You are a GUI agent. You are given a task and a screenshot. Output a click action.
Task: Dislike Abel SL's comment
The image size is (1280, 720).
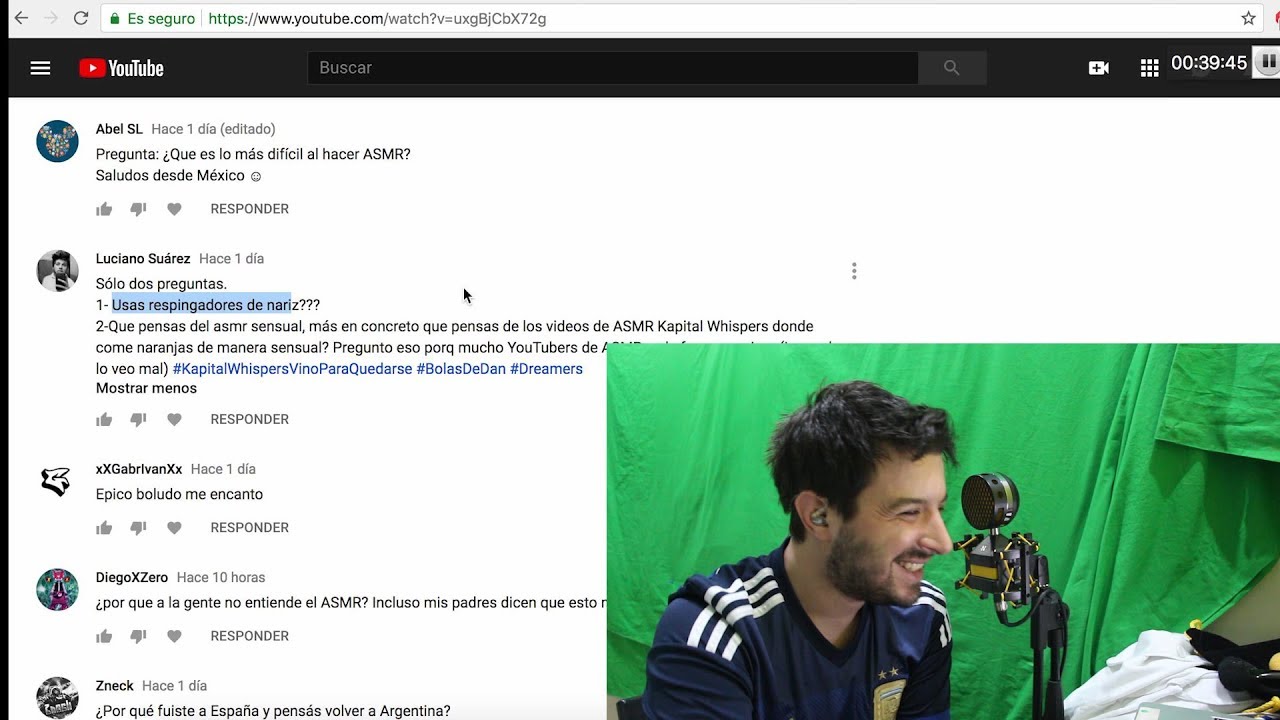pos(139,209)
